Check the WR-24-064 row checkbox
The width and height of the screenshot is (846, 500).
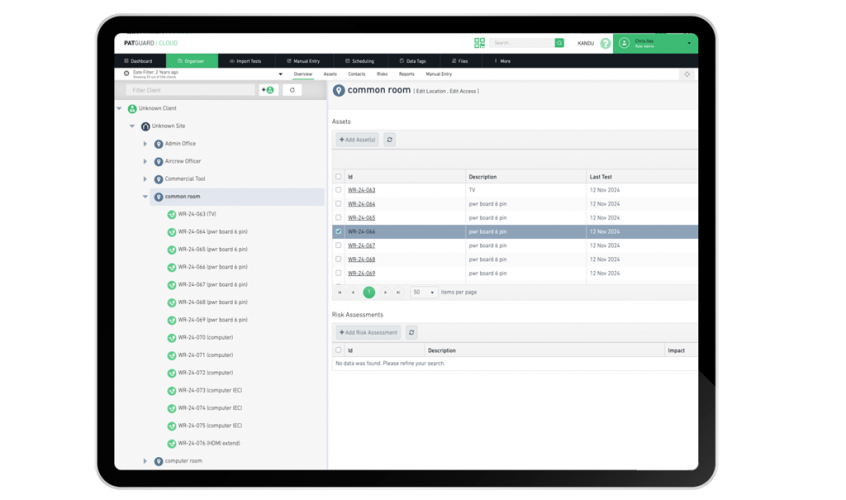point(338,204)
